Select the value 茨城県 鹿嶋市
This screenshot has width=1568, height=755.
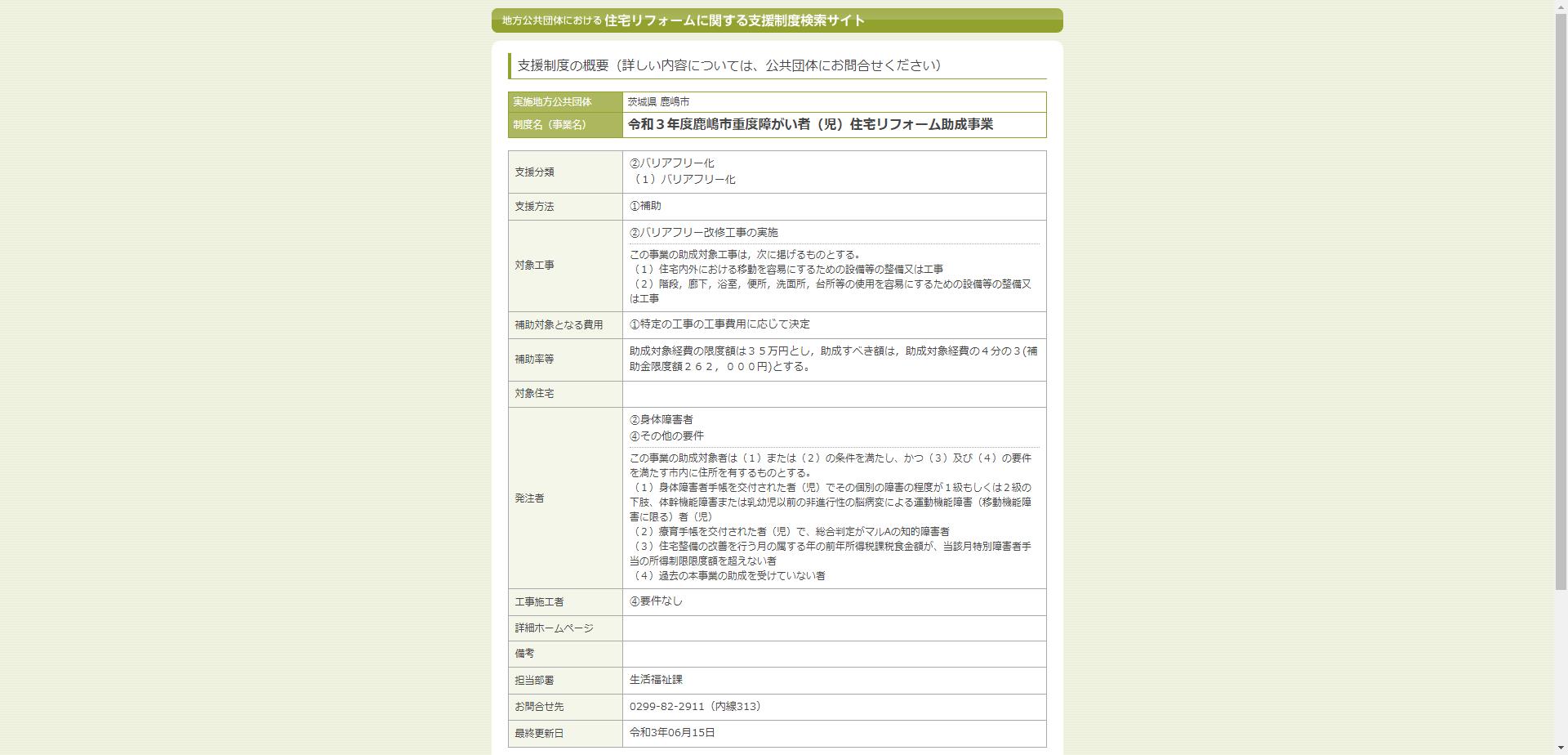[658, 102]
